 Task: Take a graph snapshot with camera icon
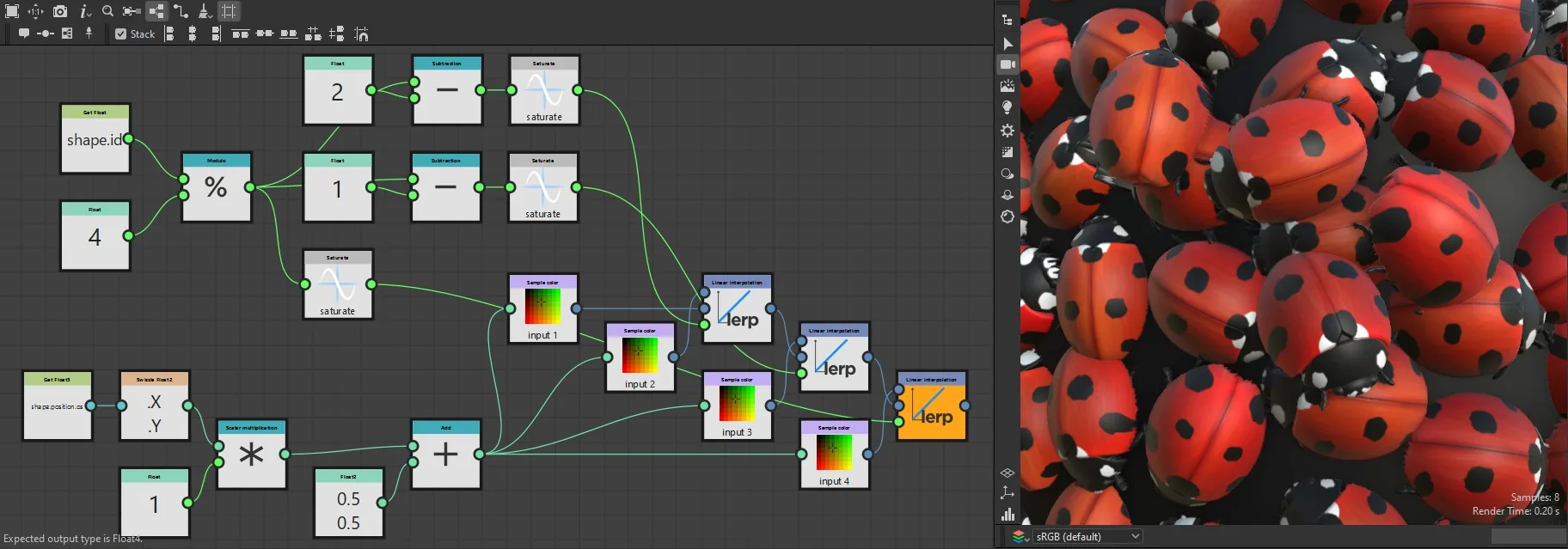click(60, 11)
